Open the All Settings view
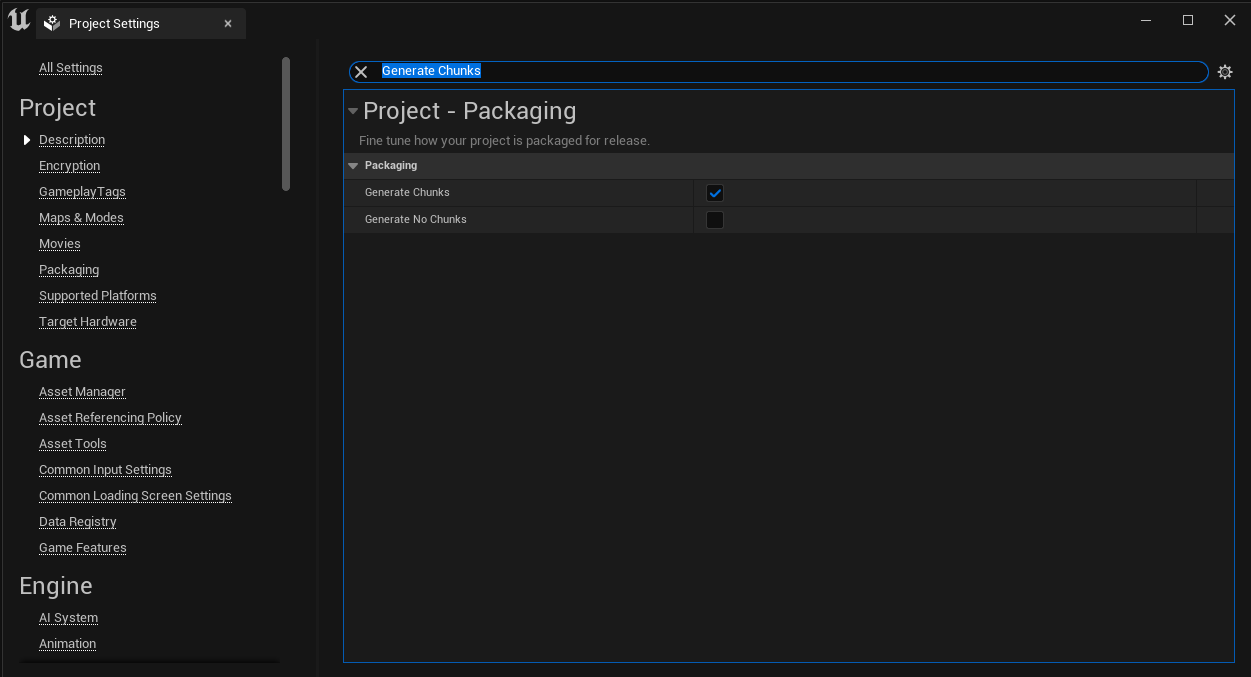This screenshot has width=1251, height=677. pos(70,67)
